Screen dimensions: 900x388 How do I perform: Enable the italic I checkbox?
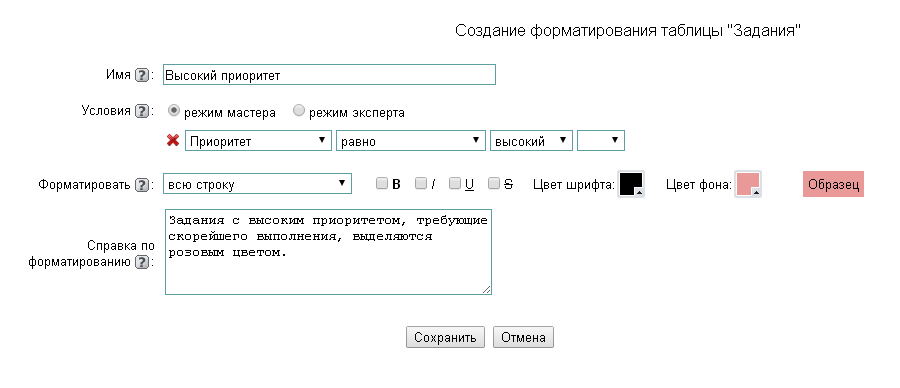tap(421, 184)
